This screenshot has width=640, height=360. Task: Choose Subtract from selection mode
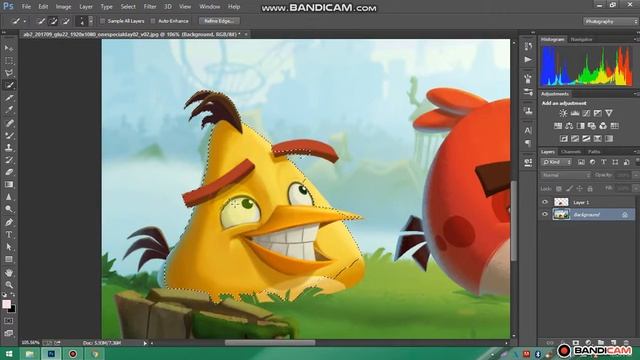(x=66, y=21)
